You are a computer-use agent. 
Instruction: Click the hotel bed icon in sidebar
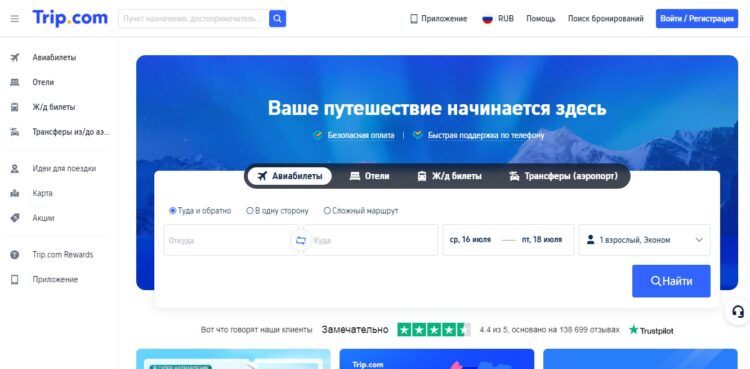click(x=15, y=82)
